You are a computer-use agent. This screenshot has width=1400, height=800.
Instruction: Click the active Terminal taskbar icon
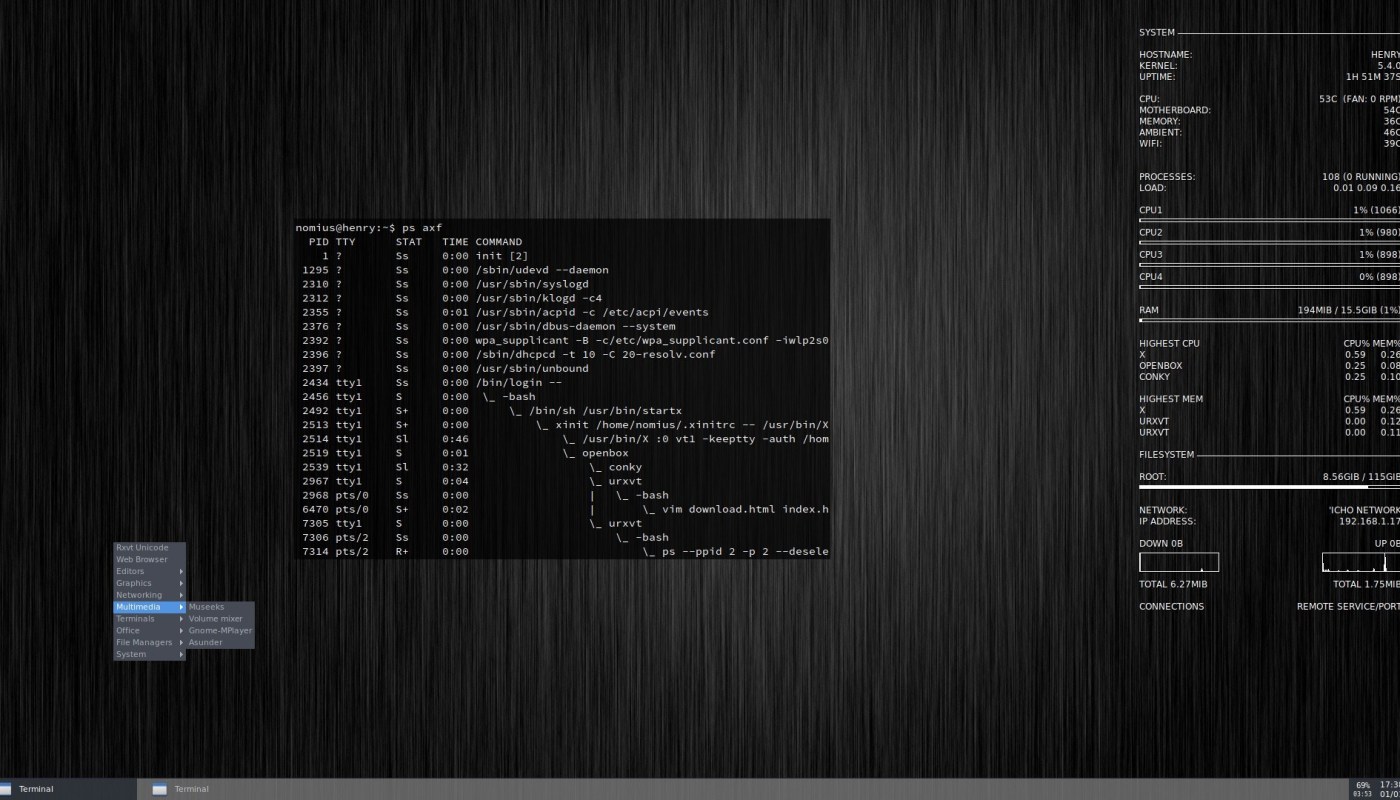click(7, 789)
